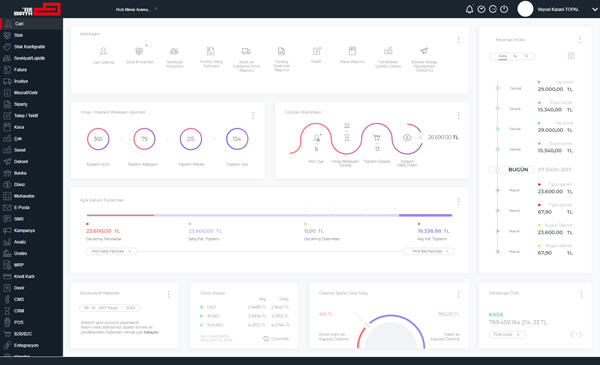Follow the tıklayın link in Kontrolsoft Haberler
This screenshot has height=365, width=600.
[x=151, y=332]
